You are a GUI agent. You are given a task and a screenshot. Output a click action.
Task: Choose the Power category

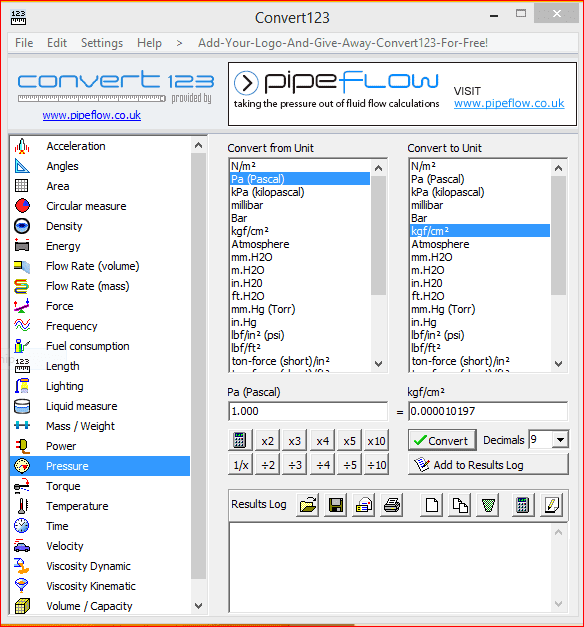click(100, 446)
